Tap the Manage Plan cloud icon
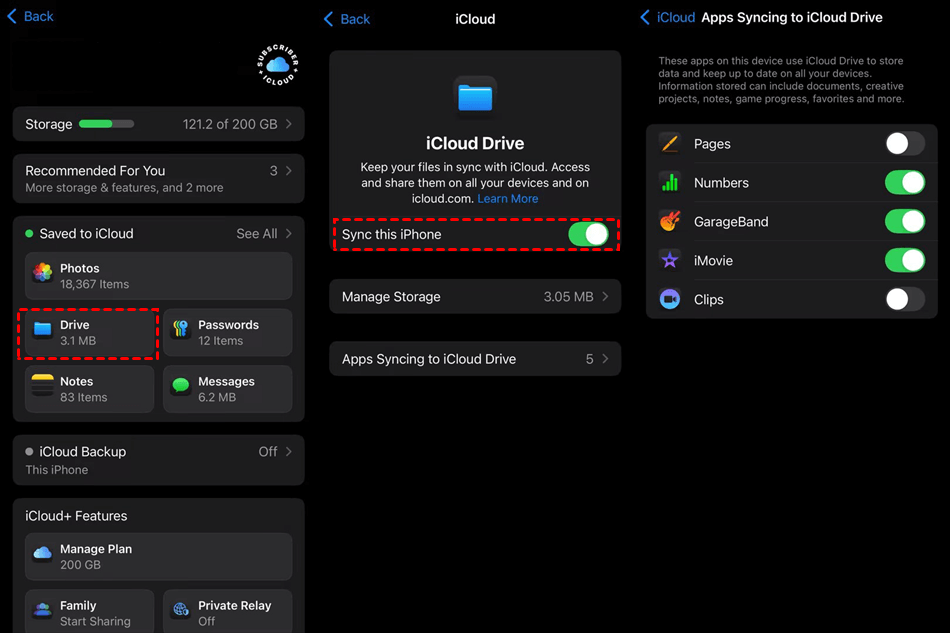950x633 pixels. pos(42,553)
